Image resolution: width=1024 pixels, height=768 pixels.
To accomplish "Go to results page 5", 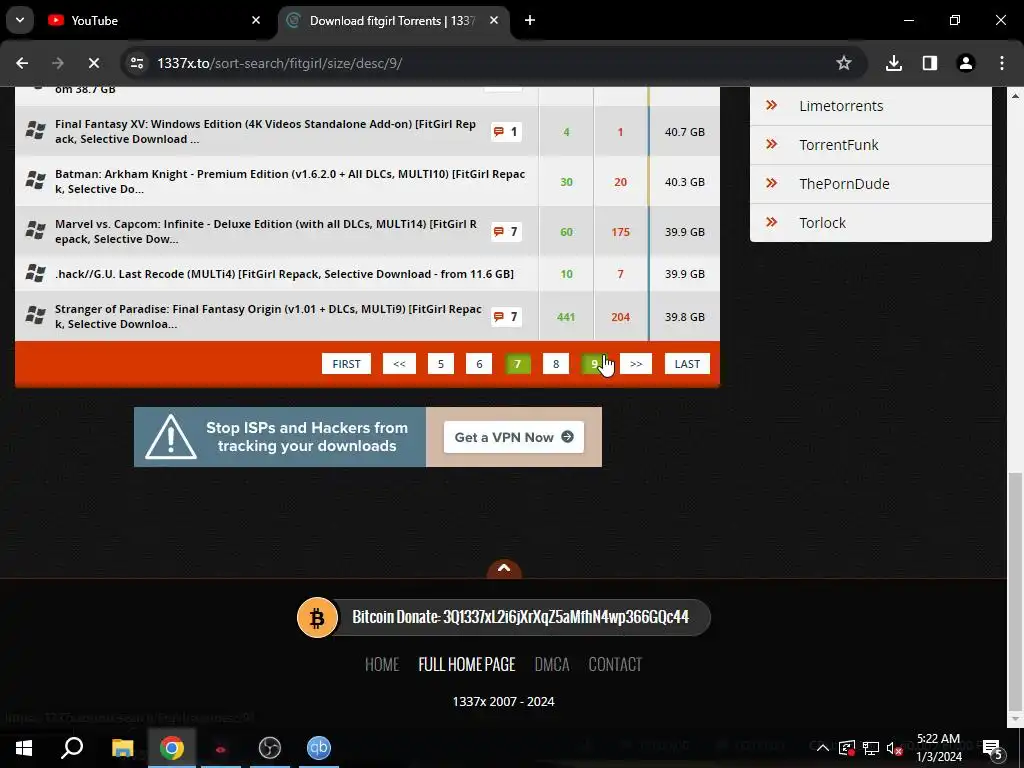I will pyautogui.click(x=441, y=364).
